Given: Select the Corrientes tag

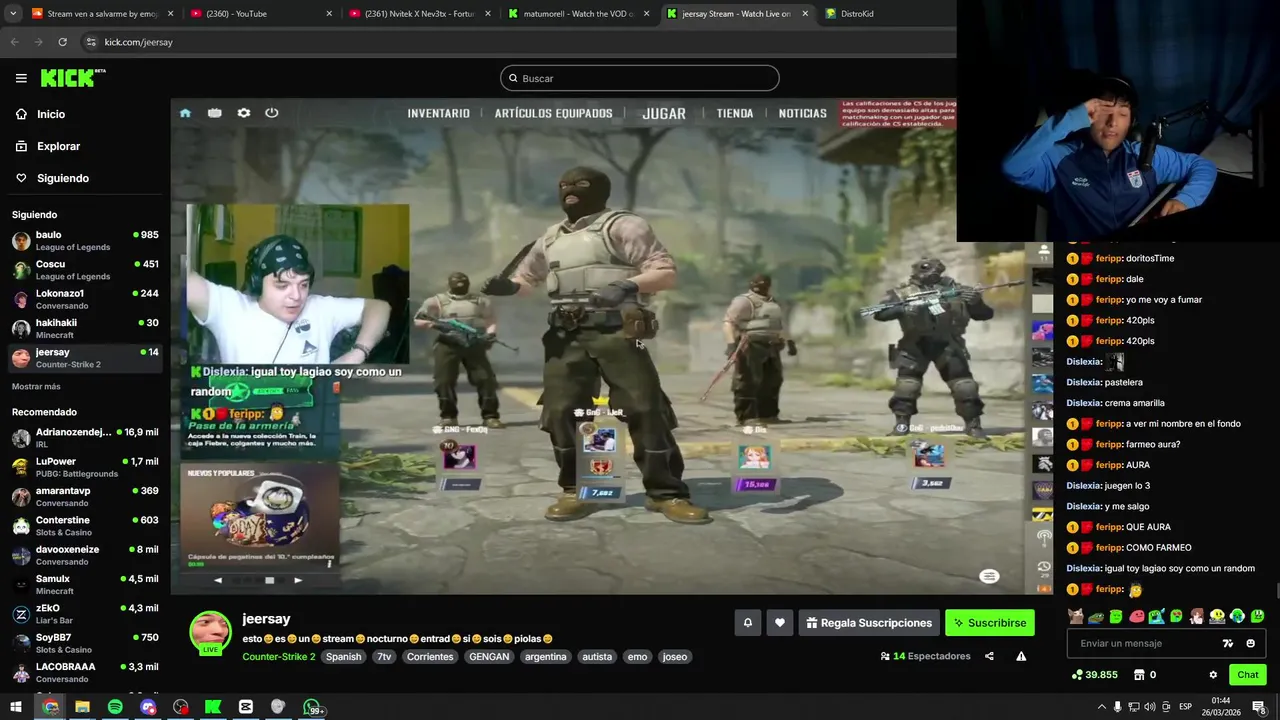Looking at the screenshot, I should click(430, 657).
